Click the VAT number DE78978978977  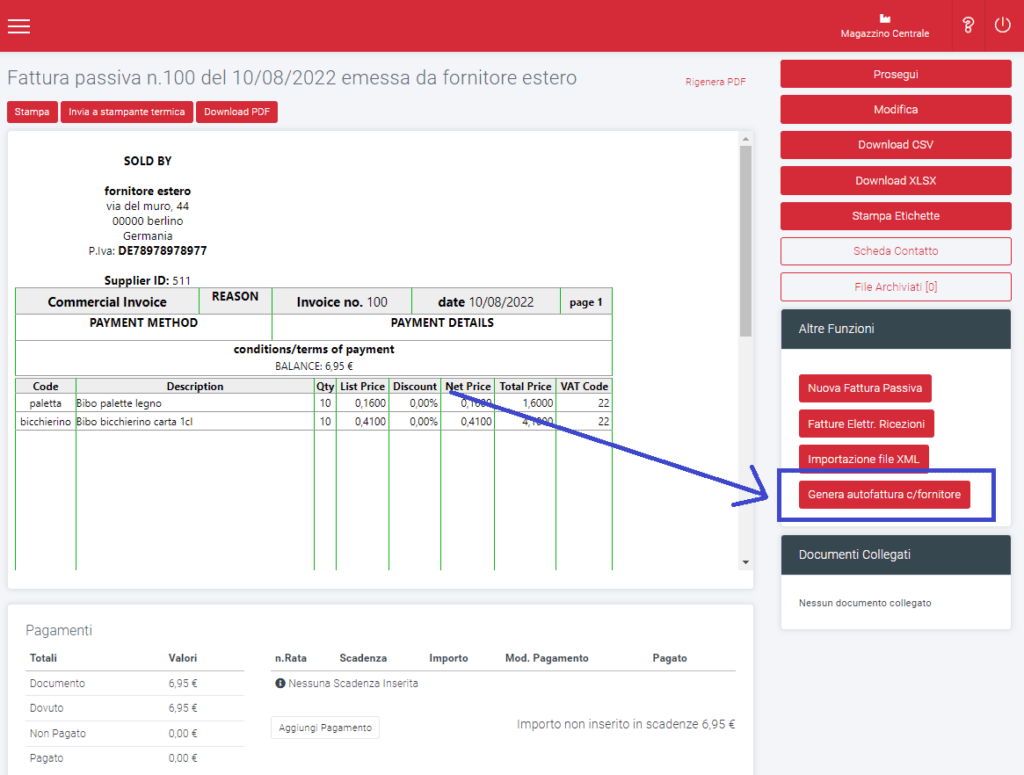pos(162,251)
